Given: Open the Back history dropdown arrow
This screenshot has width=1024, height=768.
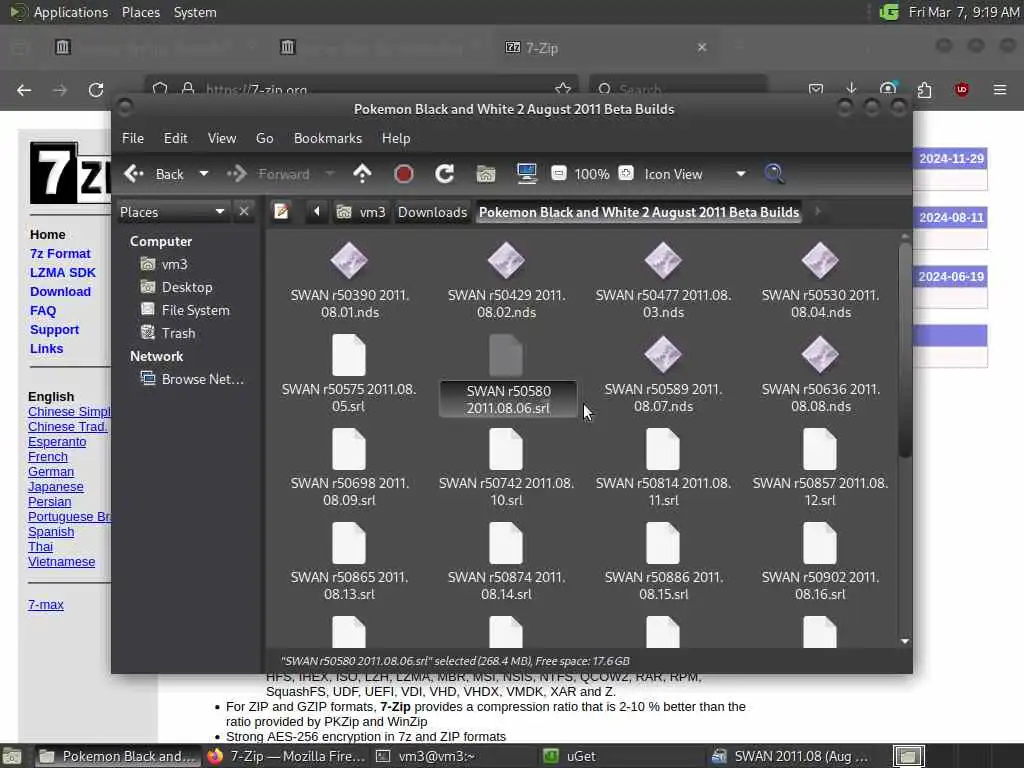Looking at the screenshot, I should point(204,174).
